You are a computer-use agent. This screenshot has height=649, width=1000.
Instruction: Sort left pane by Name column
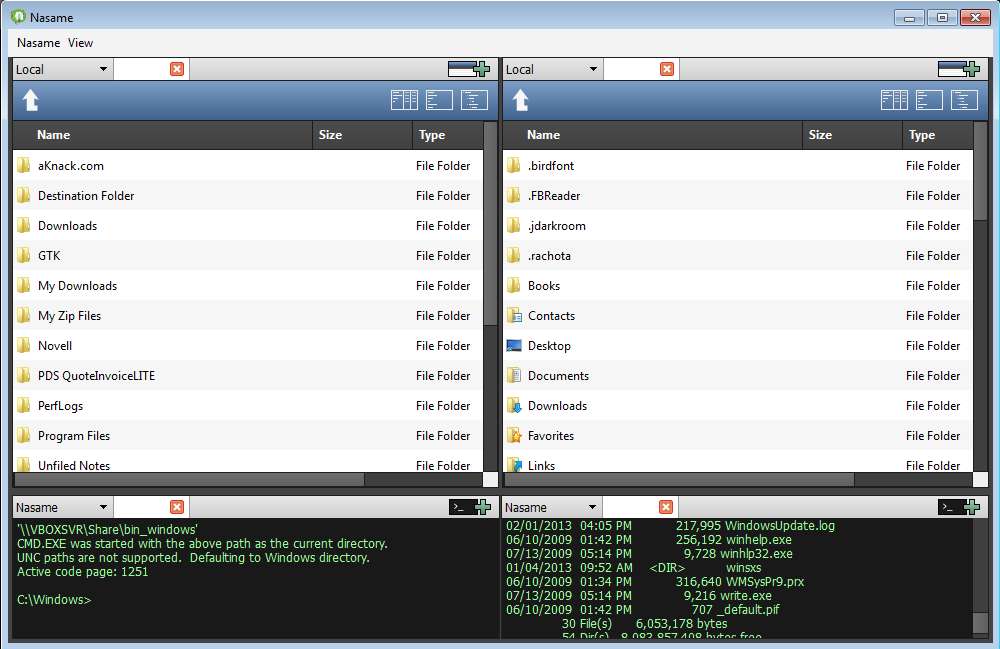(163, 135)
